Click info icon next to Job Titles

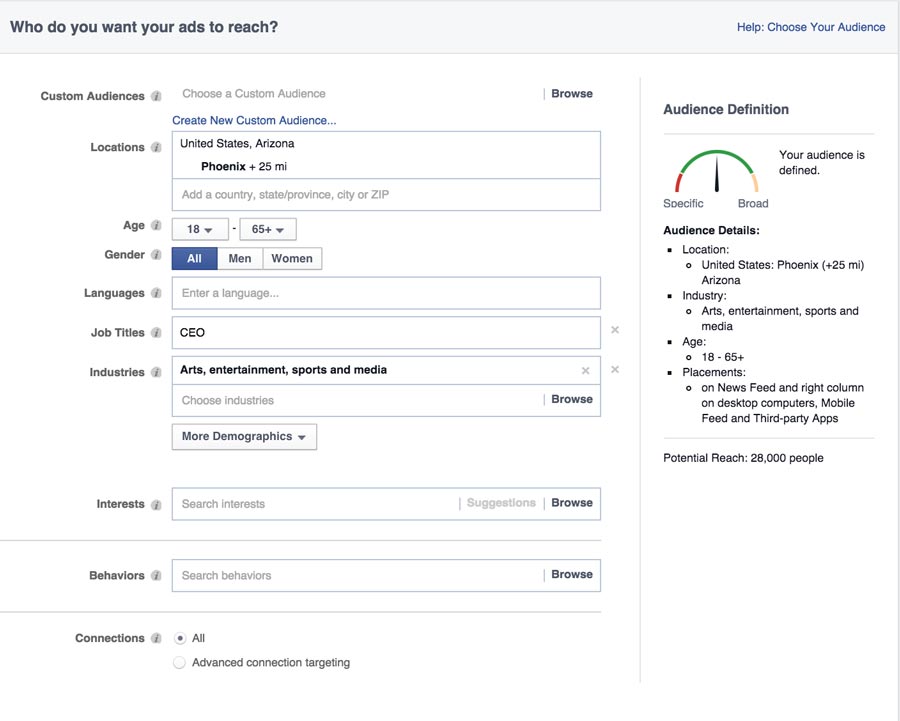[x=156, y=333]
